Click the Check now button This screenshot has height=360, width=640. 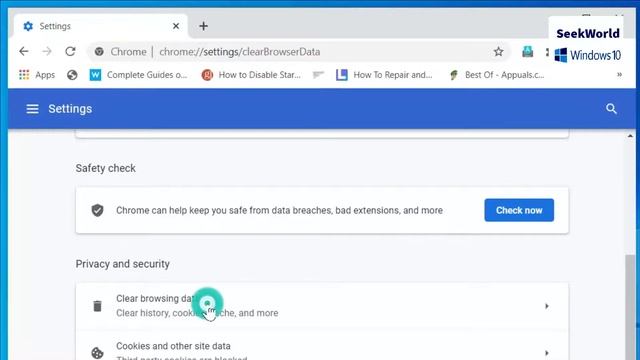(x=519, y=210)
